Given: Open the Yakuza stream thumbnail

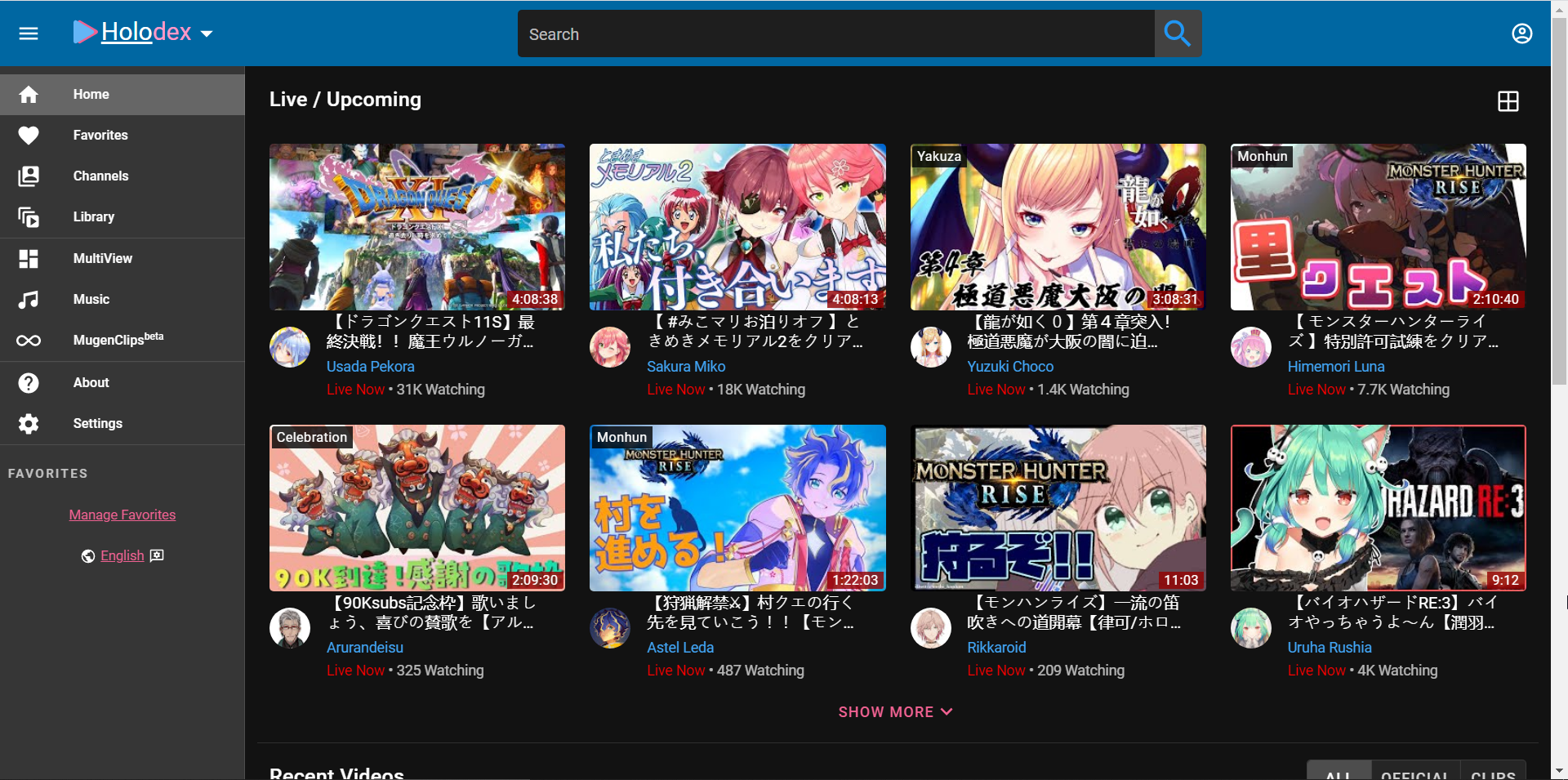Looking at the screenshot, I should click(1058, 227).
